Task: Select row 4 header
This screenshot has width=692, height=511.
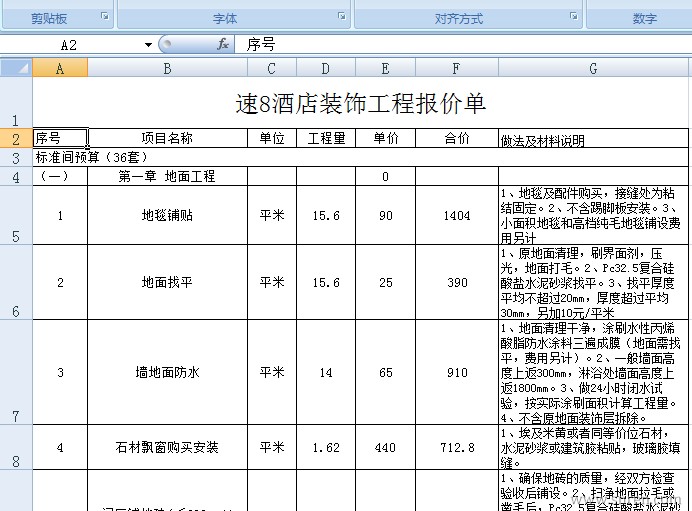Action: tap(16, 177)
